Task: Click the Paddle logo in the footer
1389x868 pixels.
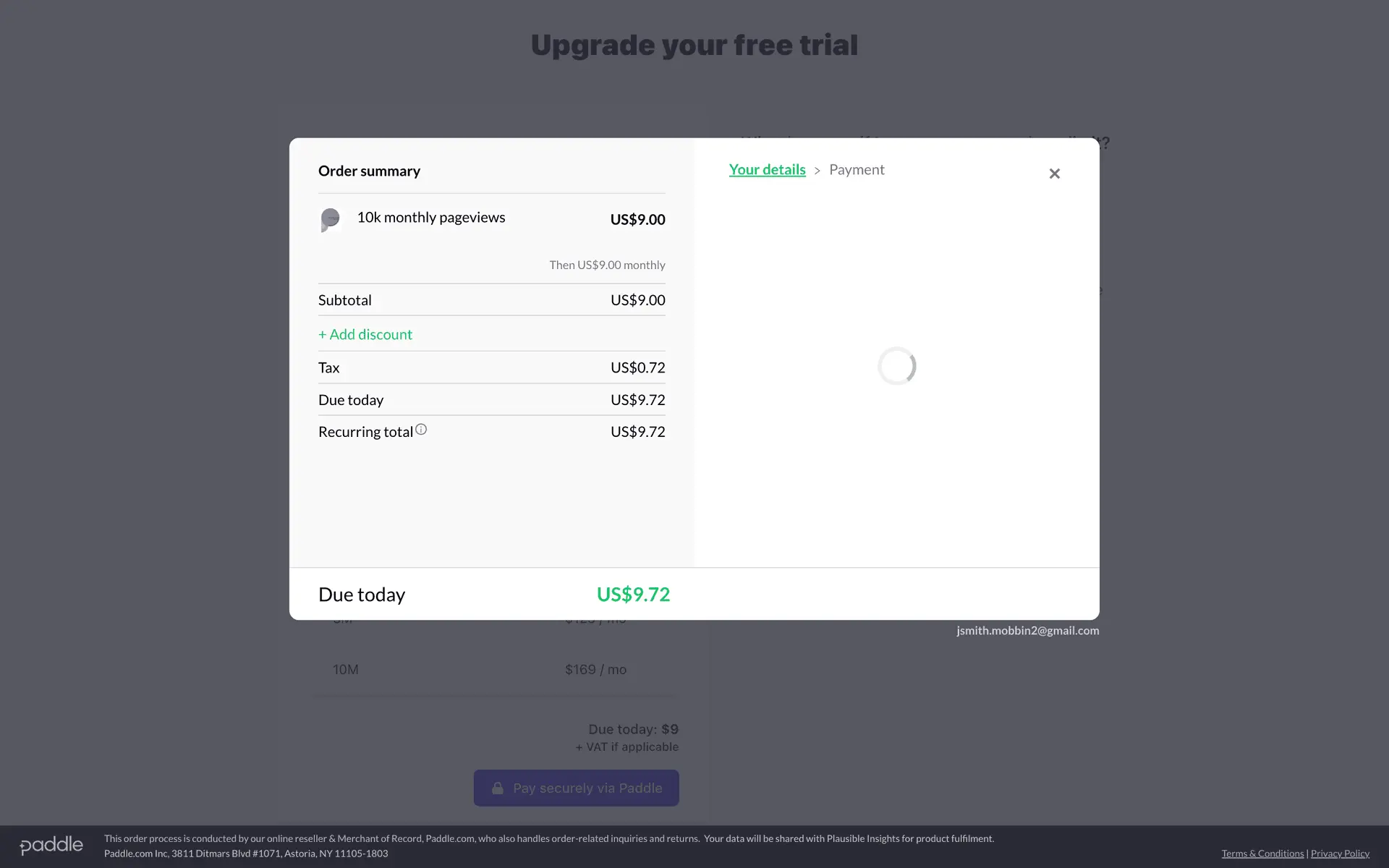Action: click(51, 845)
